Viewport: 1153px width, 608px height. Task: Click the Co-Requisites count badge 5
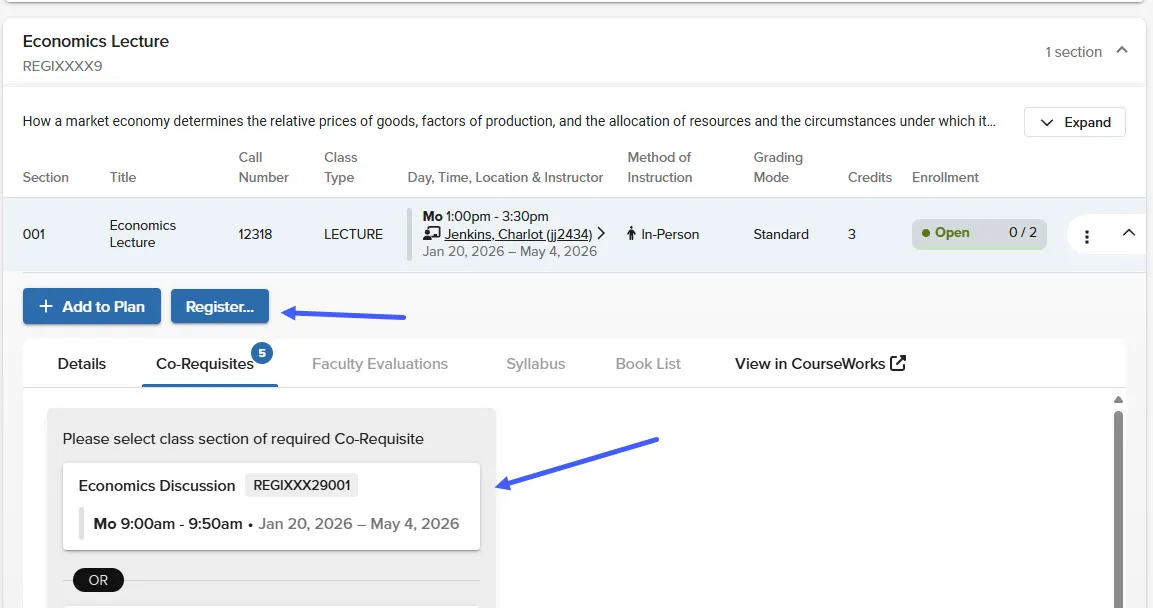coord(262,353)
